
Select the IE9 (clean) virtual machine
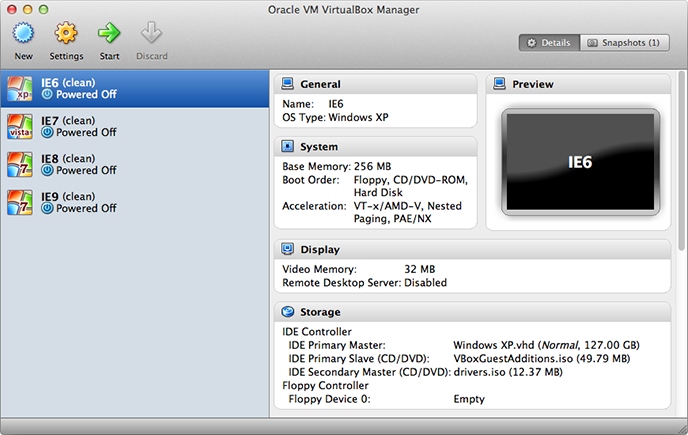[x=135, y=202]
